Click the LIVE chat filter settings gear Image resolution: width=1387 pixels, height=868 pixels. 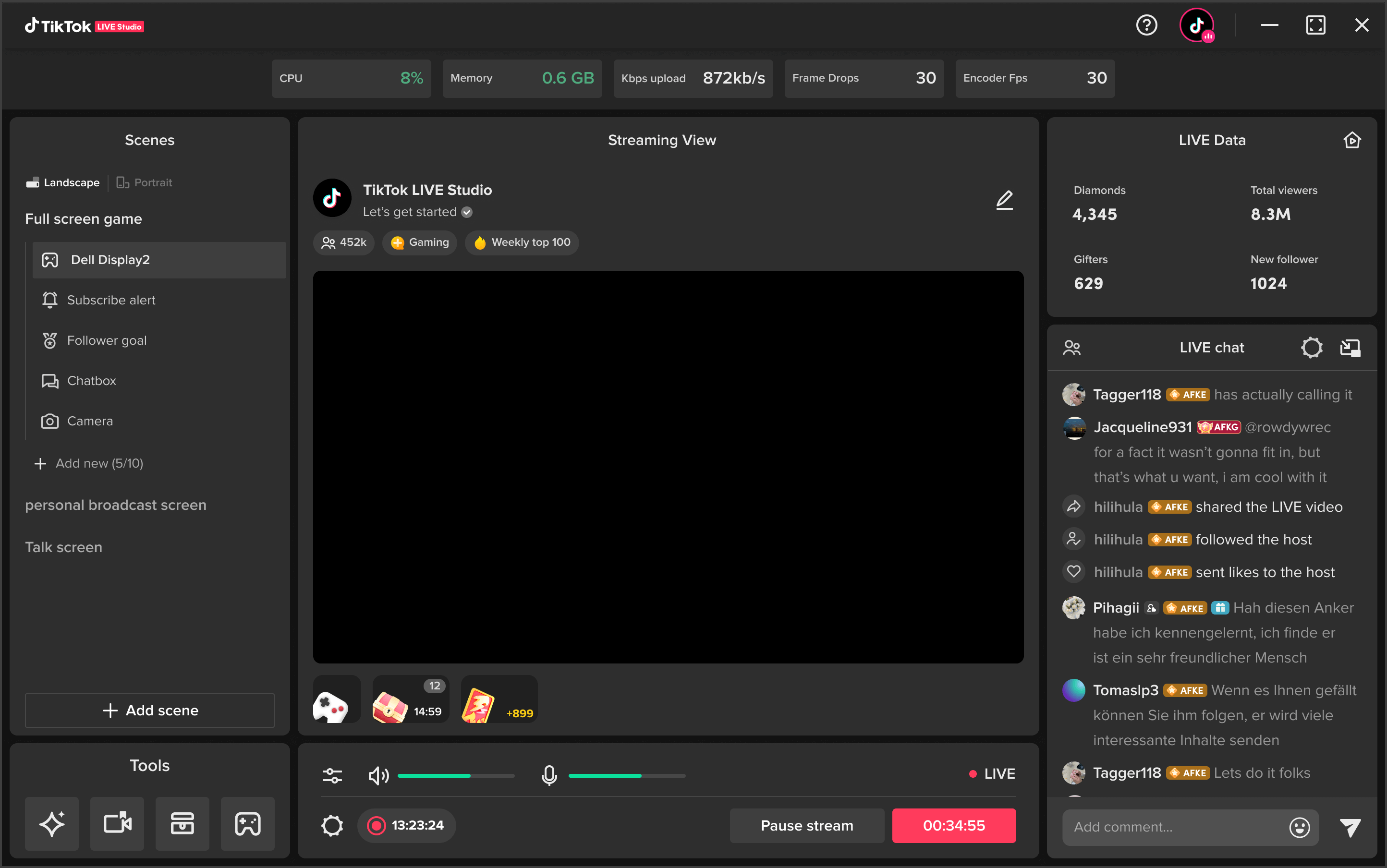(1312, 348)
